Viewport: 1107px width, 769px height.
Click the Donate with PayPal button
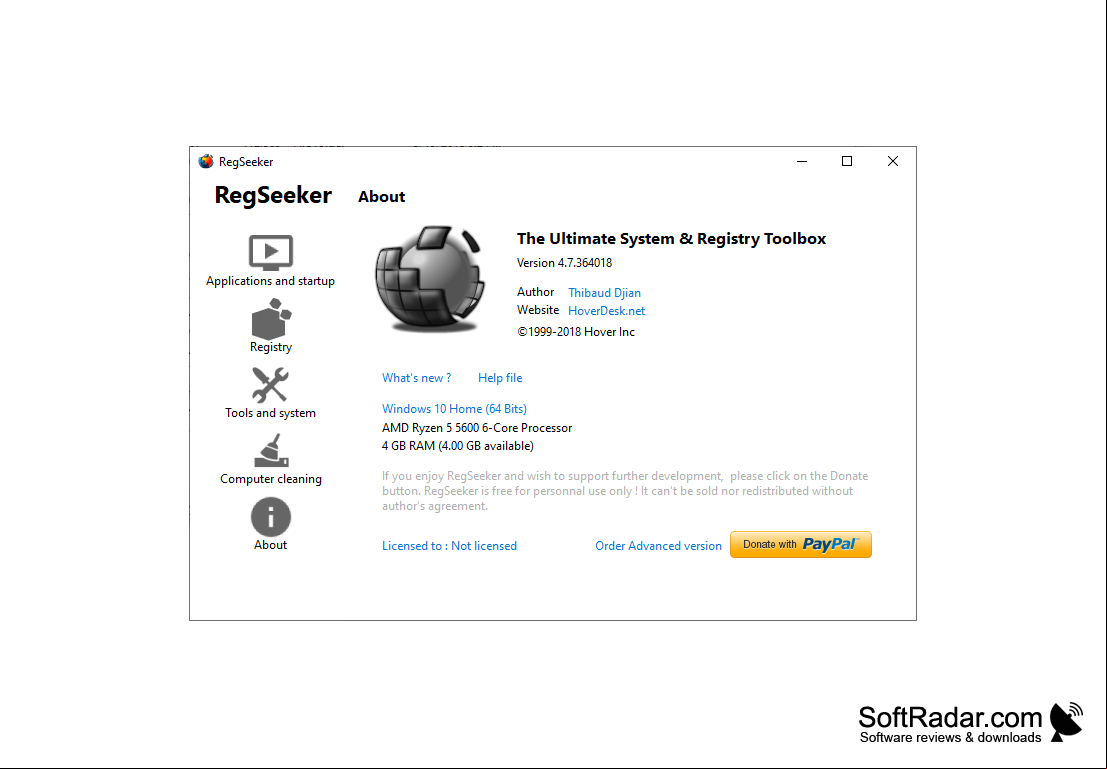click(x=801, y=544)
